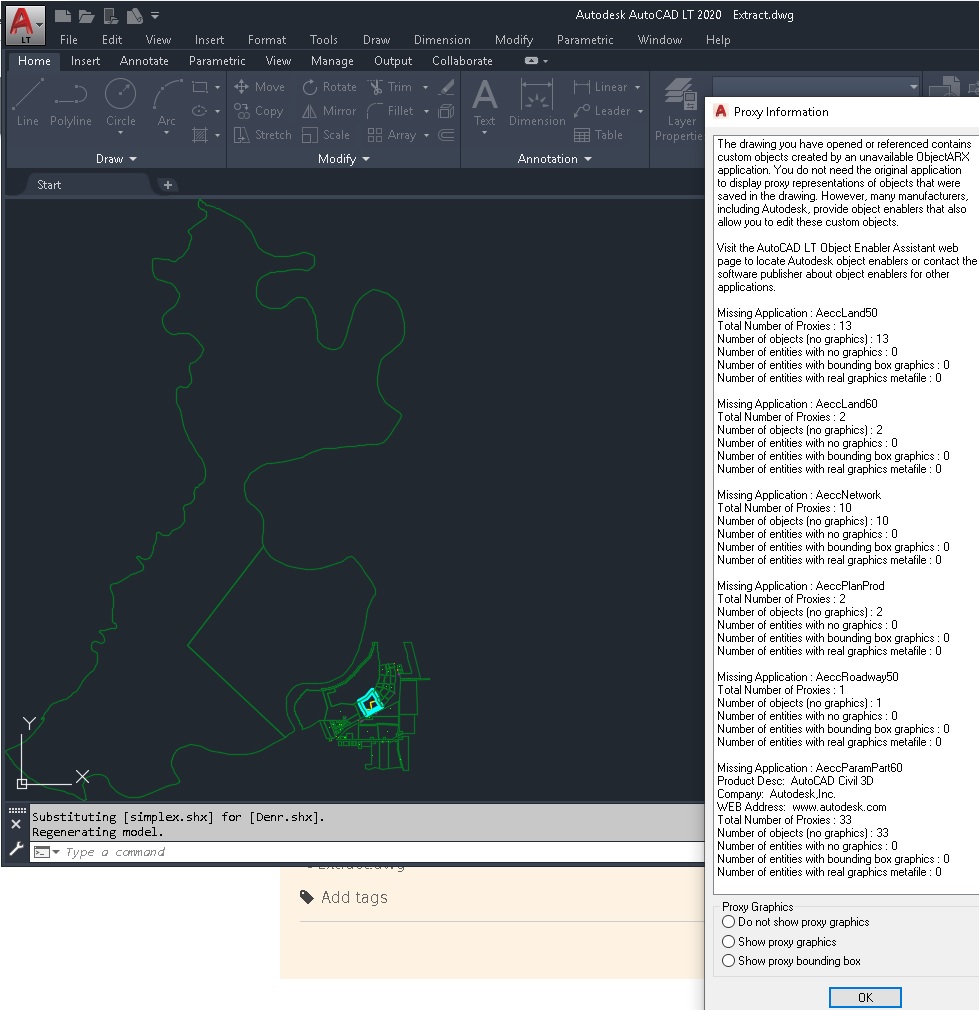
Task: Expand the Rectangle tool dropdown arrow
Action: 217,87
